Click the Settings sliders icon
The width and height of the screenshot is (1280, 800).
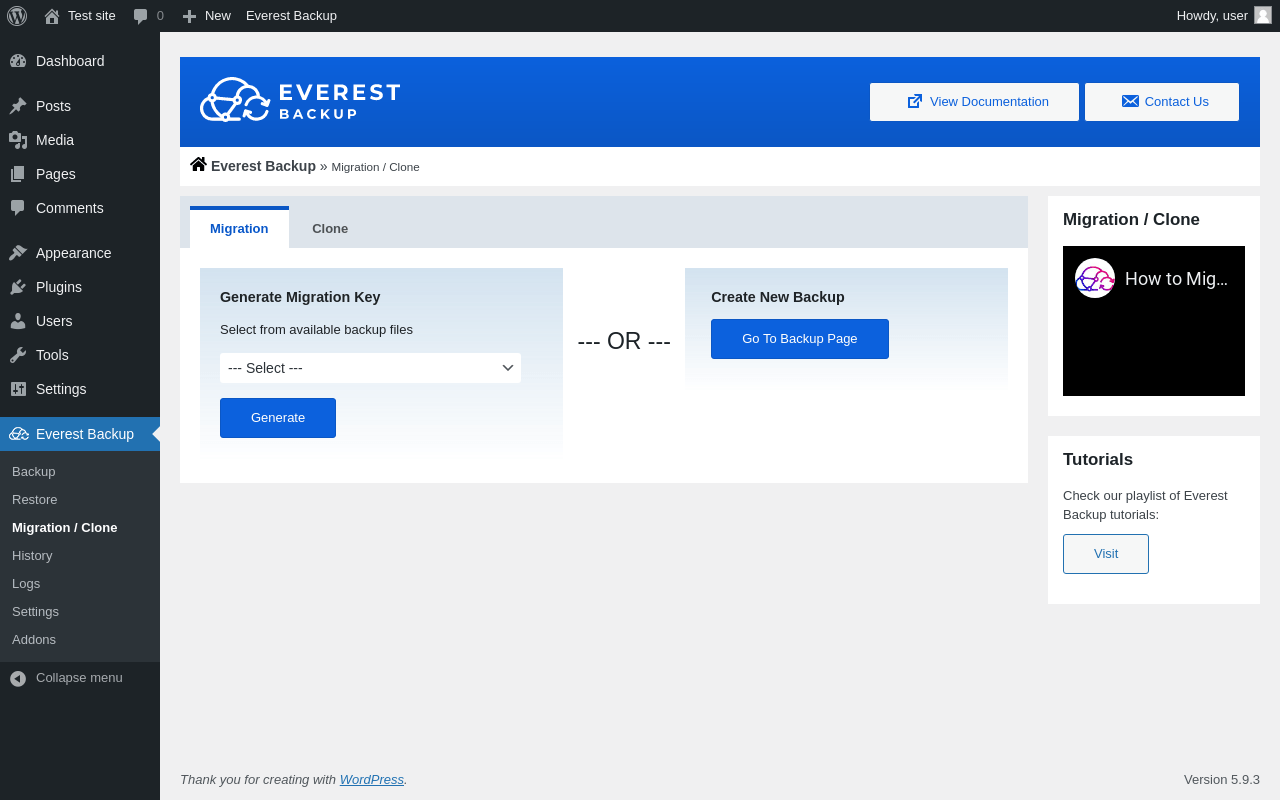(x=18, y=389)
